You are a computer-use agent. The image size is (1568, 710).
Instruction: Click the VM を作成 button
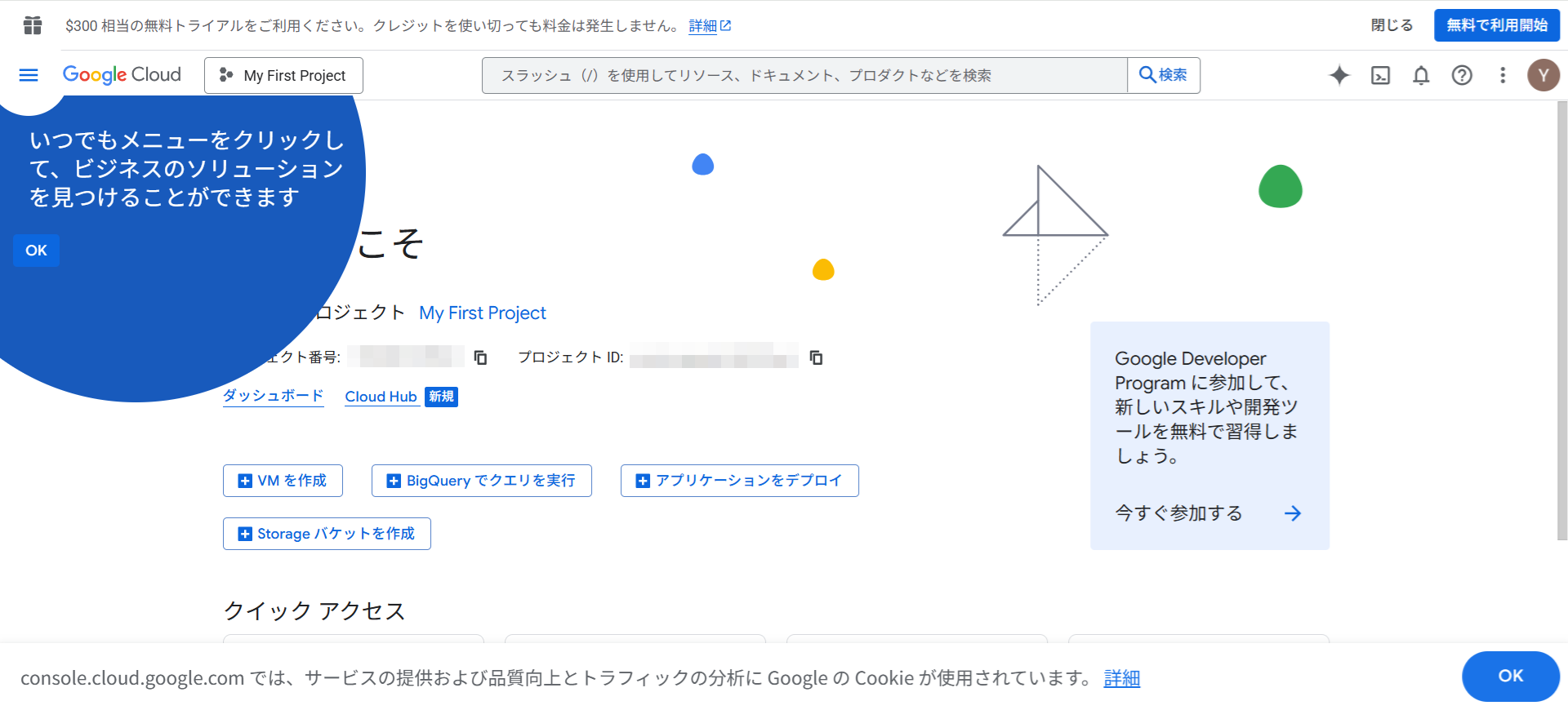tap(283, 481)
